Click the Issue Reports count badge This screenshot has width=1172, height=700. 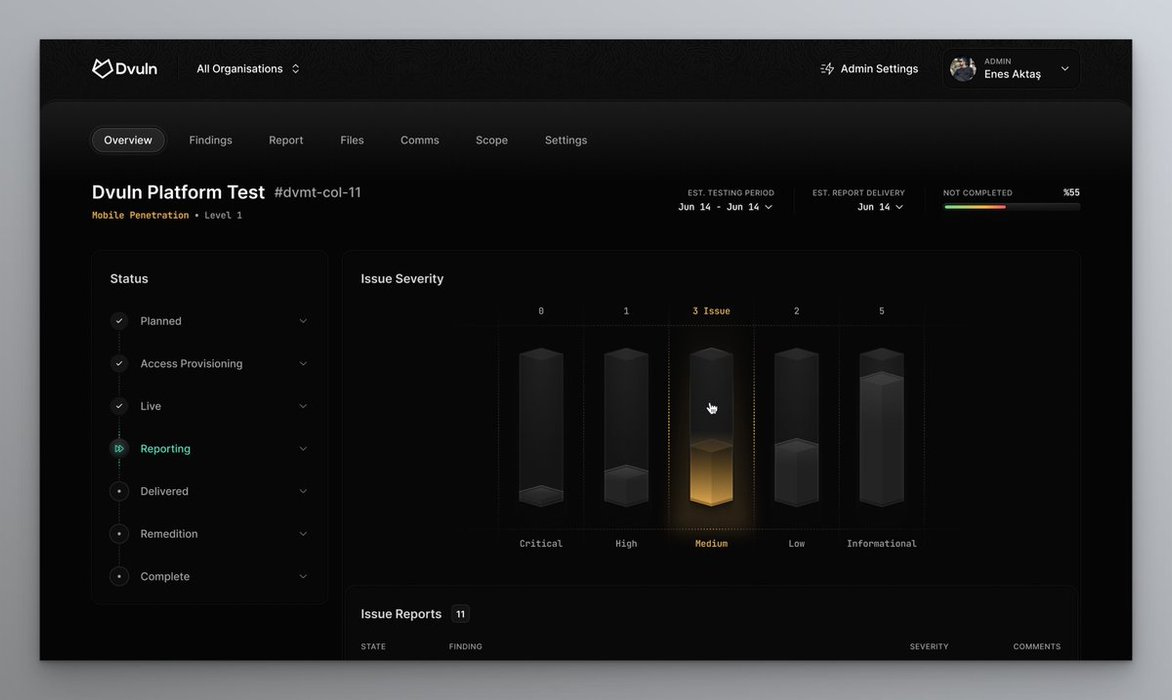[x=460, y=614]
